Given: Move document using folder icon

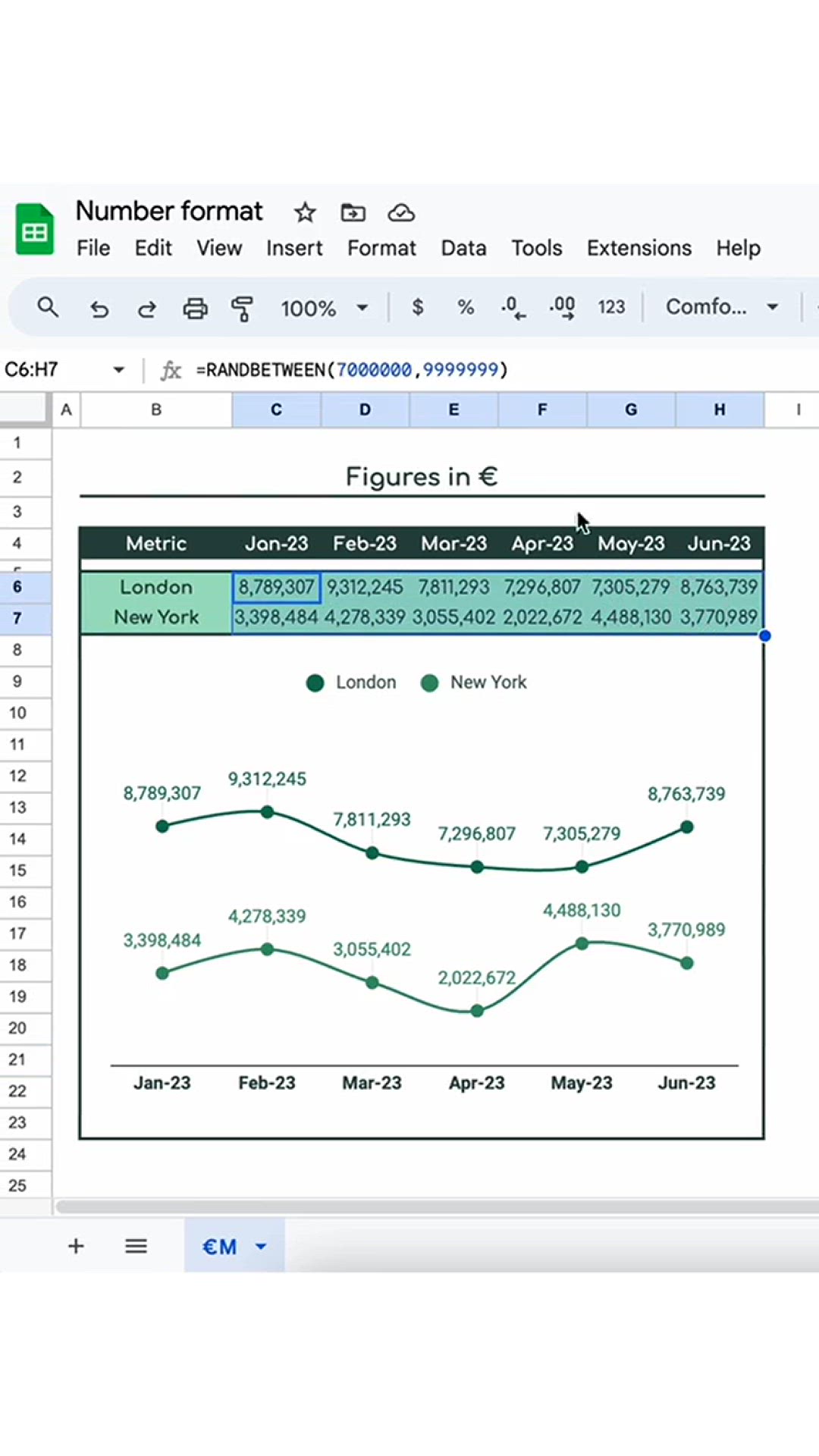Looking at the screenshot, I should click(x=353, y=213).
